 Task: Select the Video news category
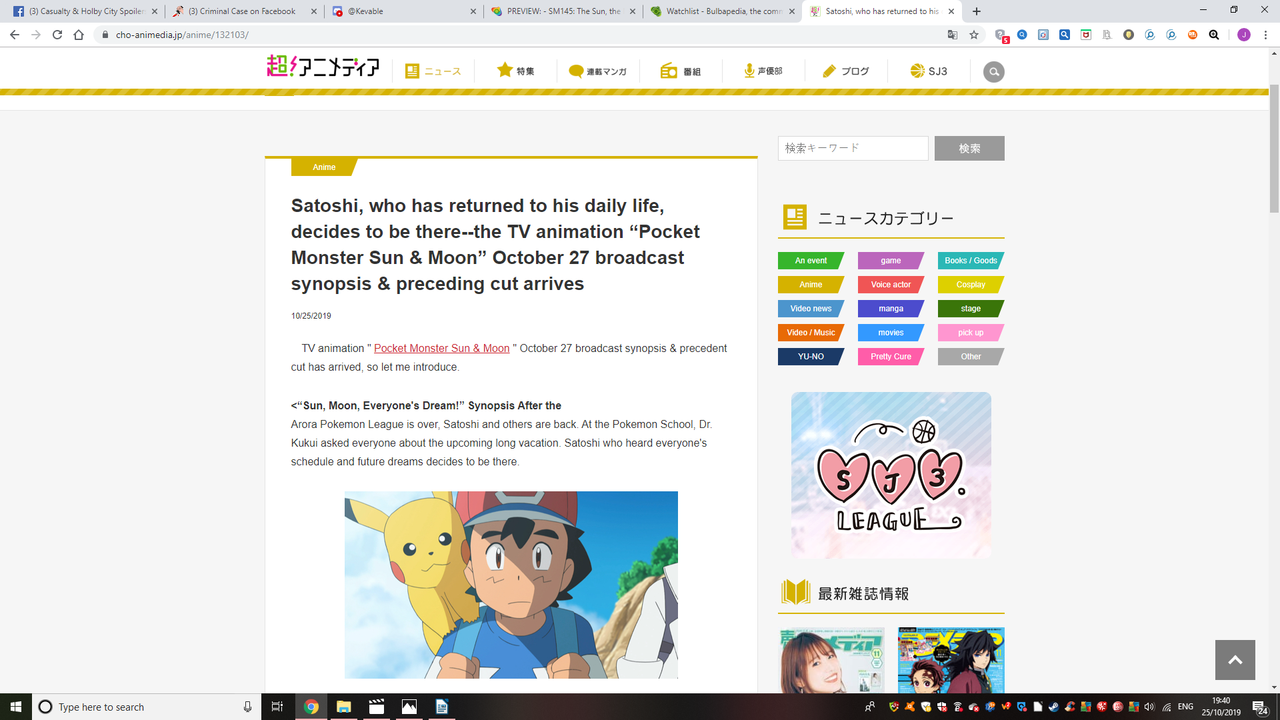pyautogui.click(x=811, y=308)
